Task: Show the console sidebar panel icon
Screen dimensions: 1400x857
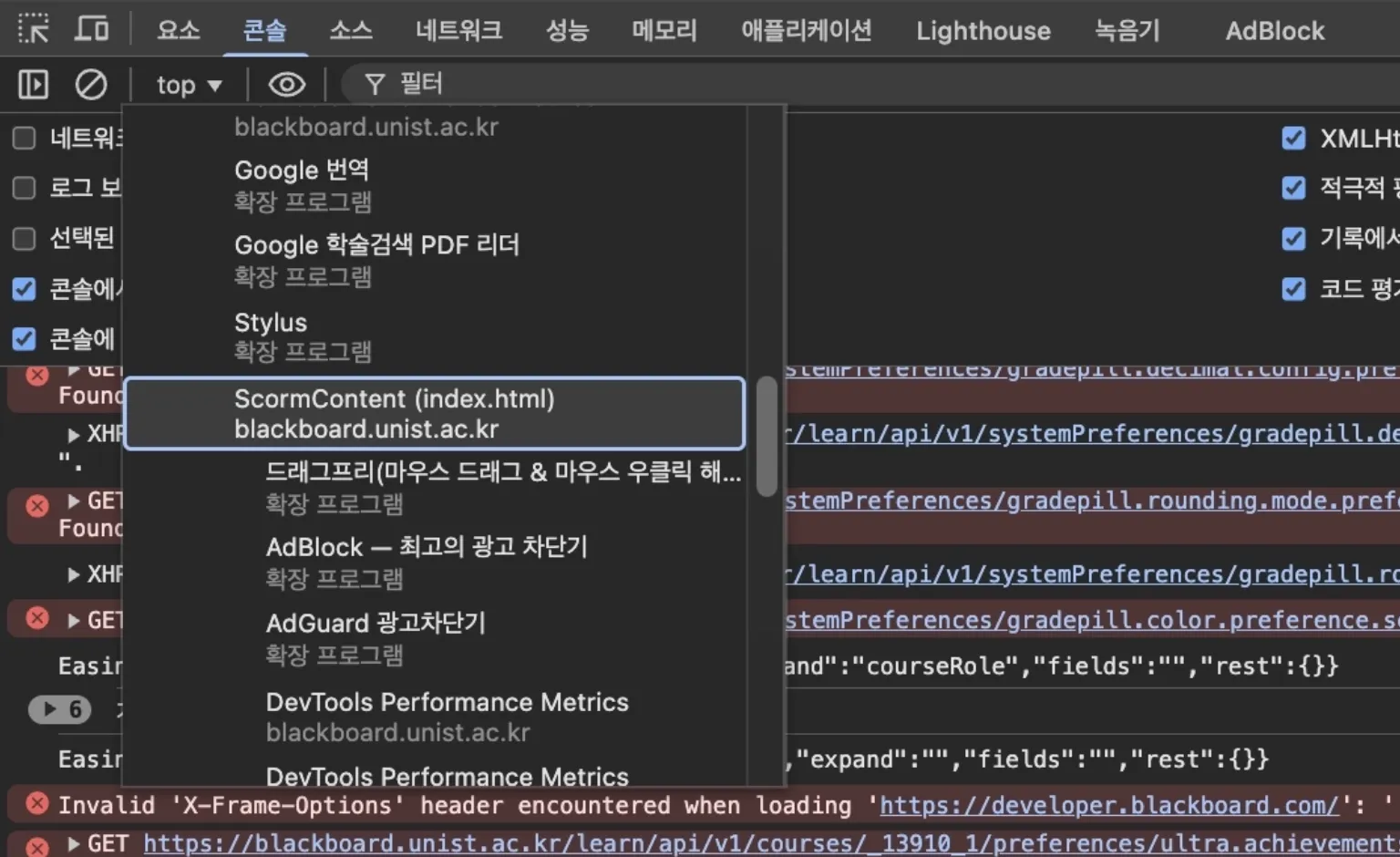Action: (34, 85)
